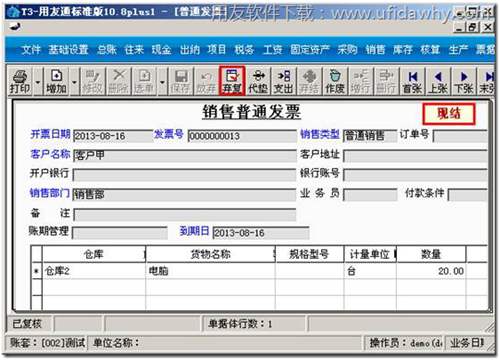Open the dropdown arrow beside 打印
Image resolution: width=500 pixels, height=360 pixels.
38,81
